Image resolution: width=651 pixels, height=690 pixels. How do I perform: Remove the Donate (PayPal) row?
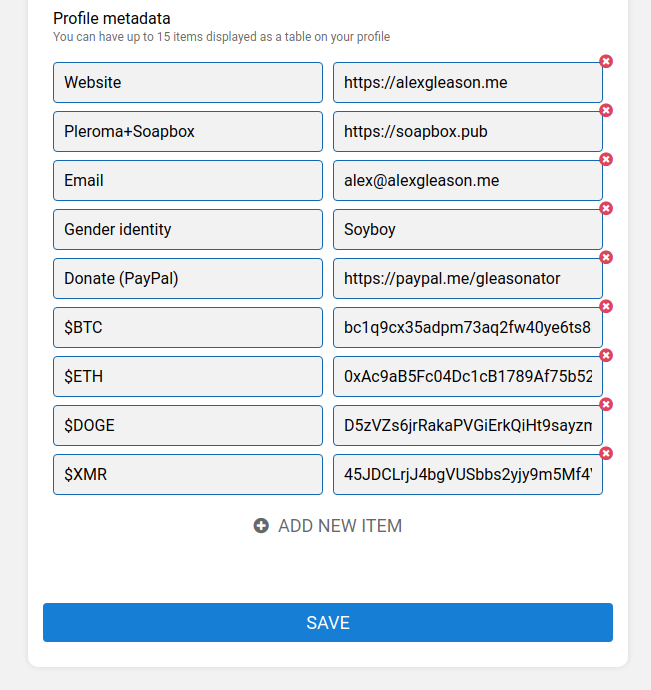point(606,258)
